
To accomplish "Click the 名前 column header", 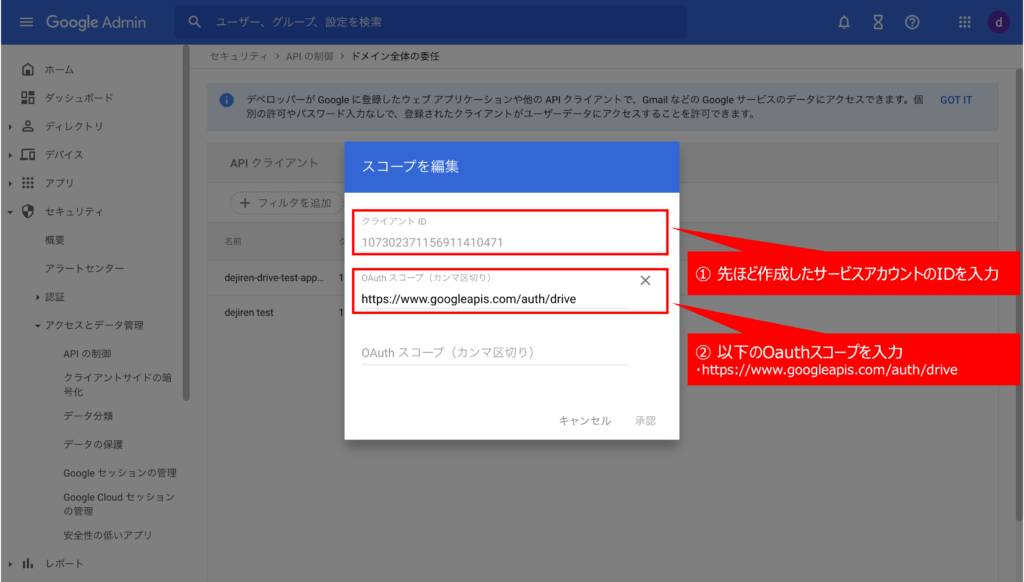I will click(233, 242).
